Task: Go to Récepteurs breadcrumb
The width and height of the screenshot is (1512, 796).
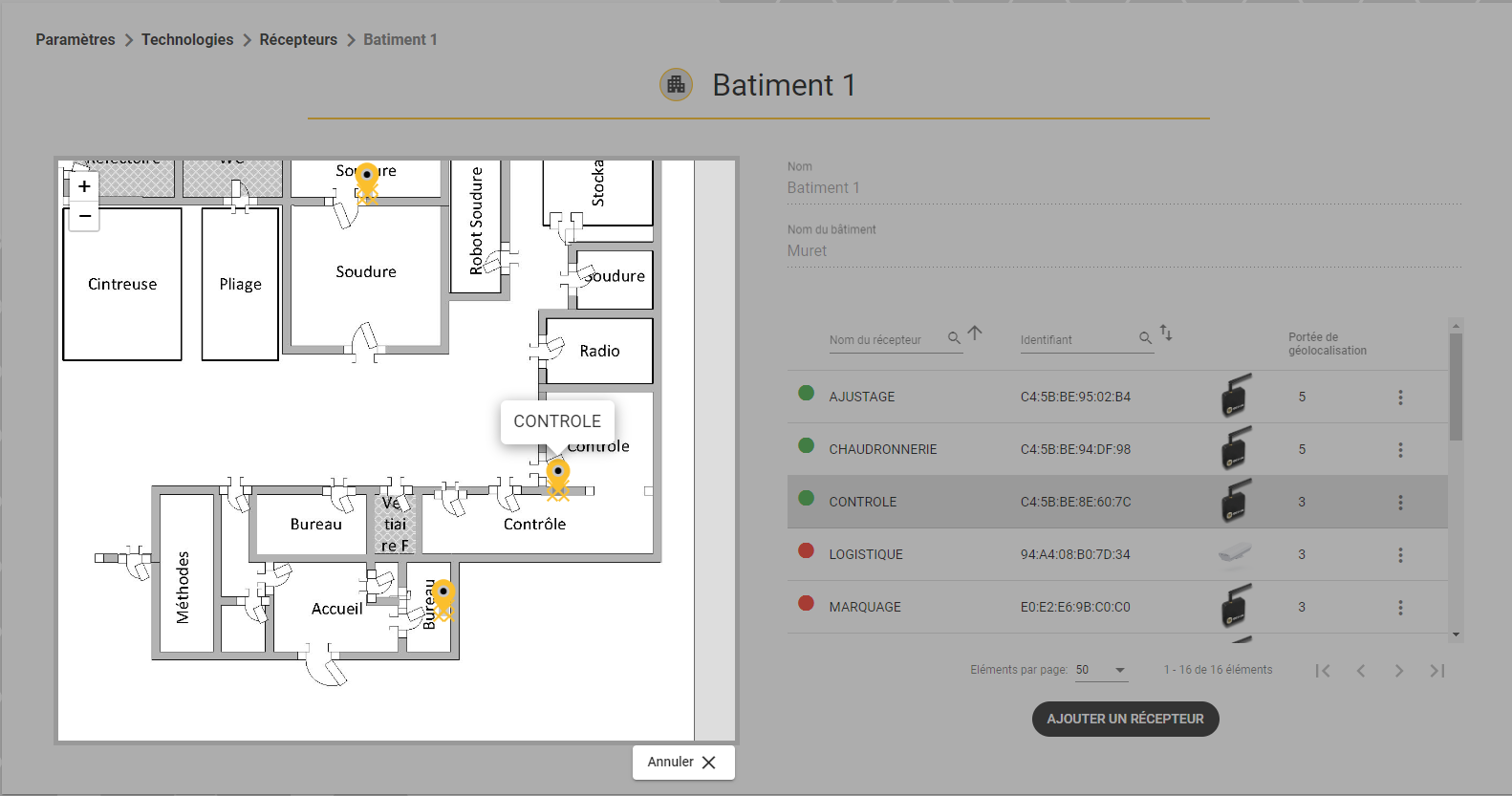Action: point(298,40)
